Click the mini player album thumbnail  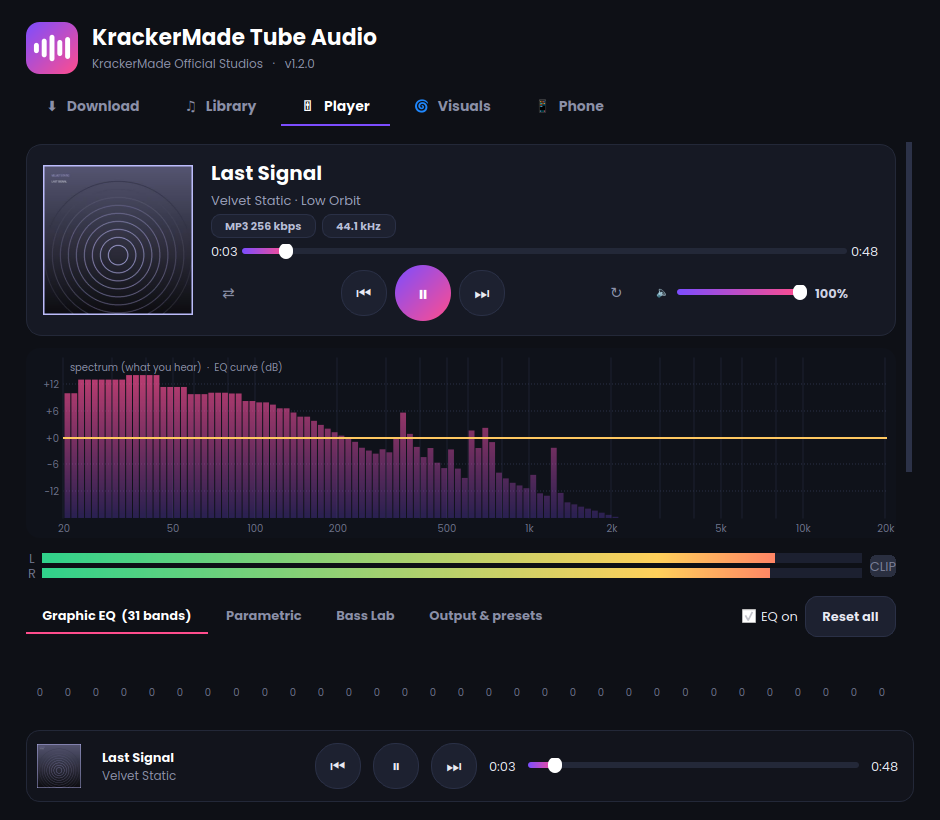(59, 766)
